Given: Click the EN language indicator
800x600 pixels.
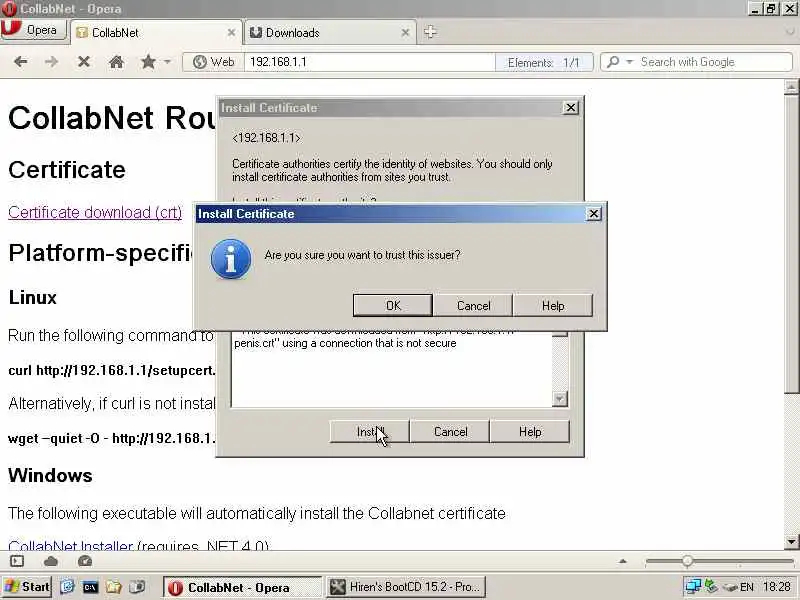Looking at the screenshot, I should [747, 587].
